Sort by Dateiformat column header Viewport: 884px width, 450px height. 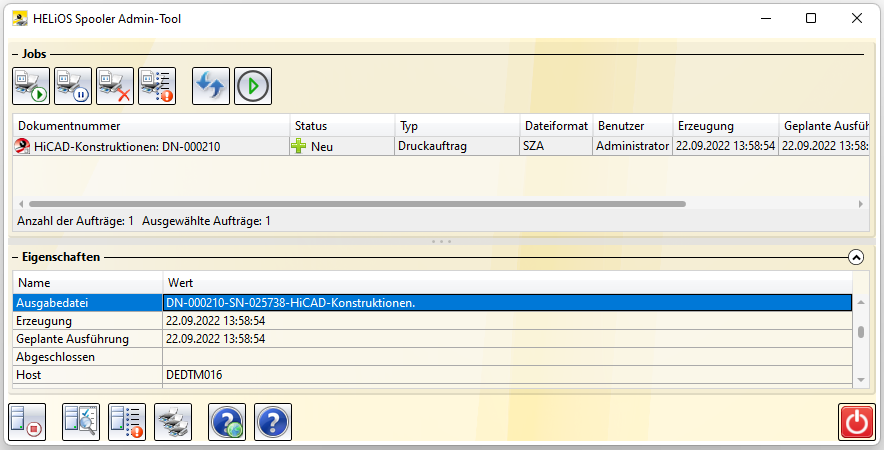pos(556,126)
